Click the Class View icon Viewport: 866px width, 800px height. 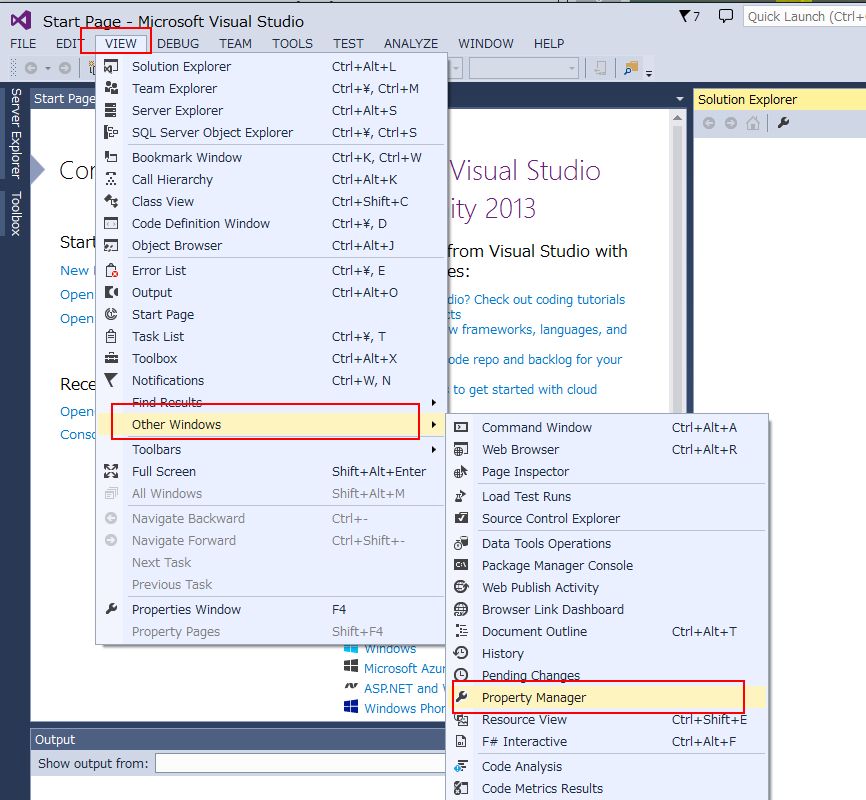111,202
